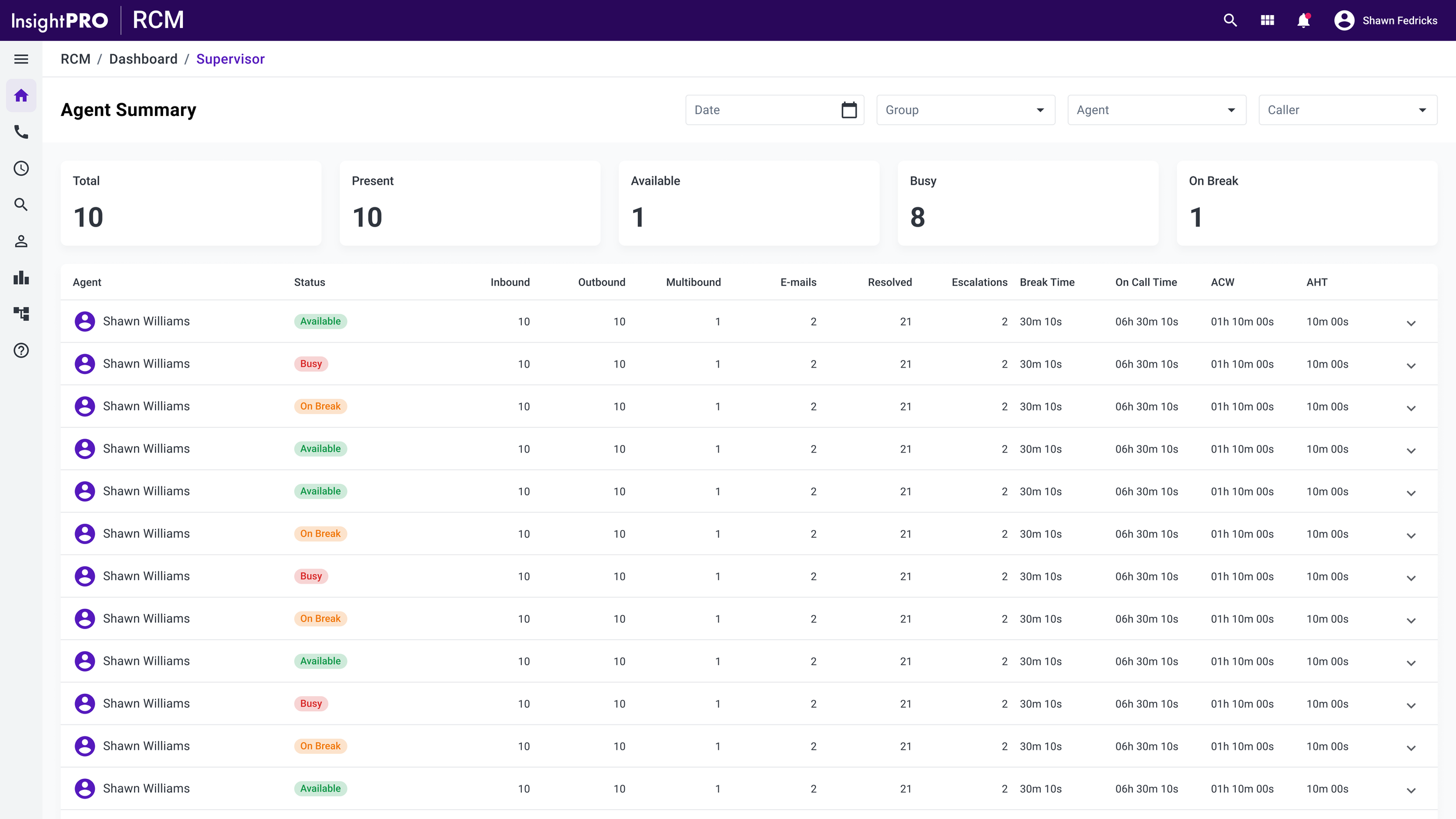Viewport: 1456px width, 819px height.
Task: Open the Group dropdown filter
Action: [965, 110]
